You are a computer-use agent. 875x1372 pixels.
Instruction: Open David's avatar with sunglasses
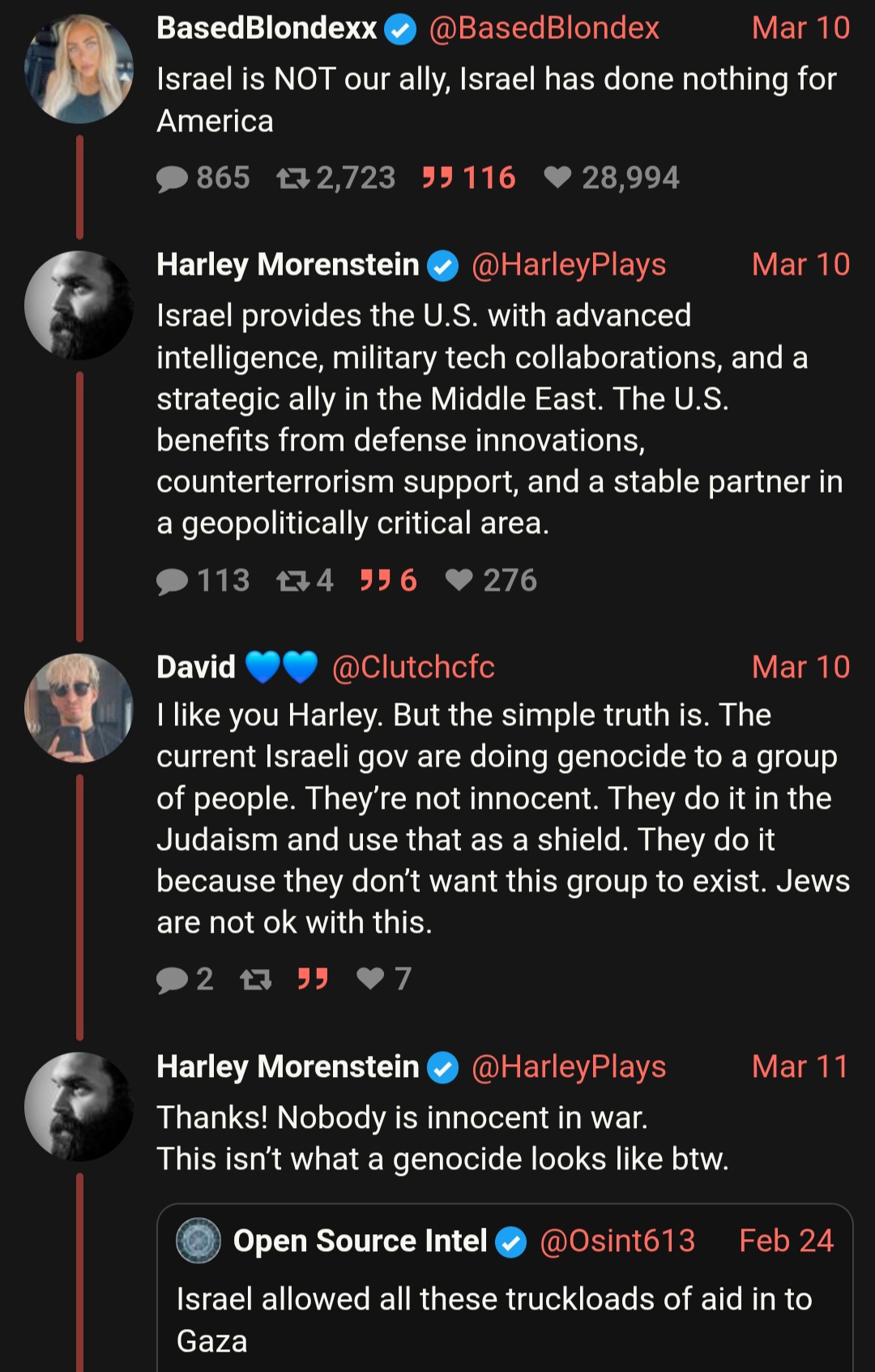tap(79, 707)
